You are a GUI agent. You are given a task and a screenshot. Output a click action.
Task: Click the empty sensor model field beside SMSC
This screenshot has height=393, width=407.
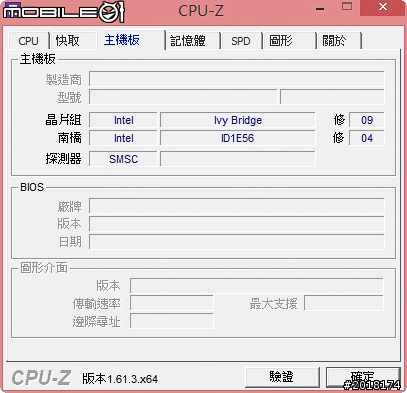click(238, 159)
